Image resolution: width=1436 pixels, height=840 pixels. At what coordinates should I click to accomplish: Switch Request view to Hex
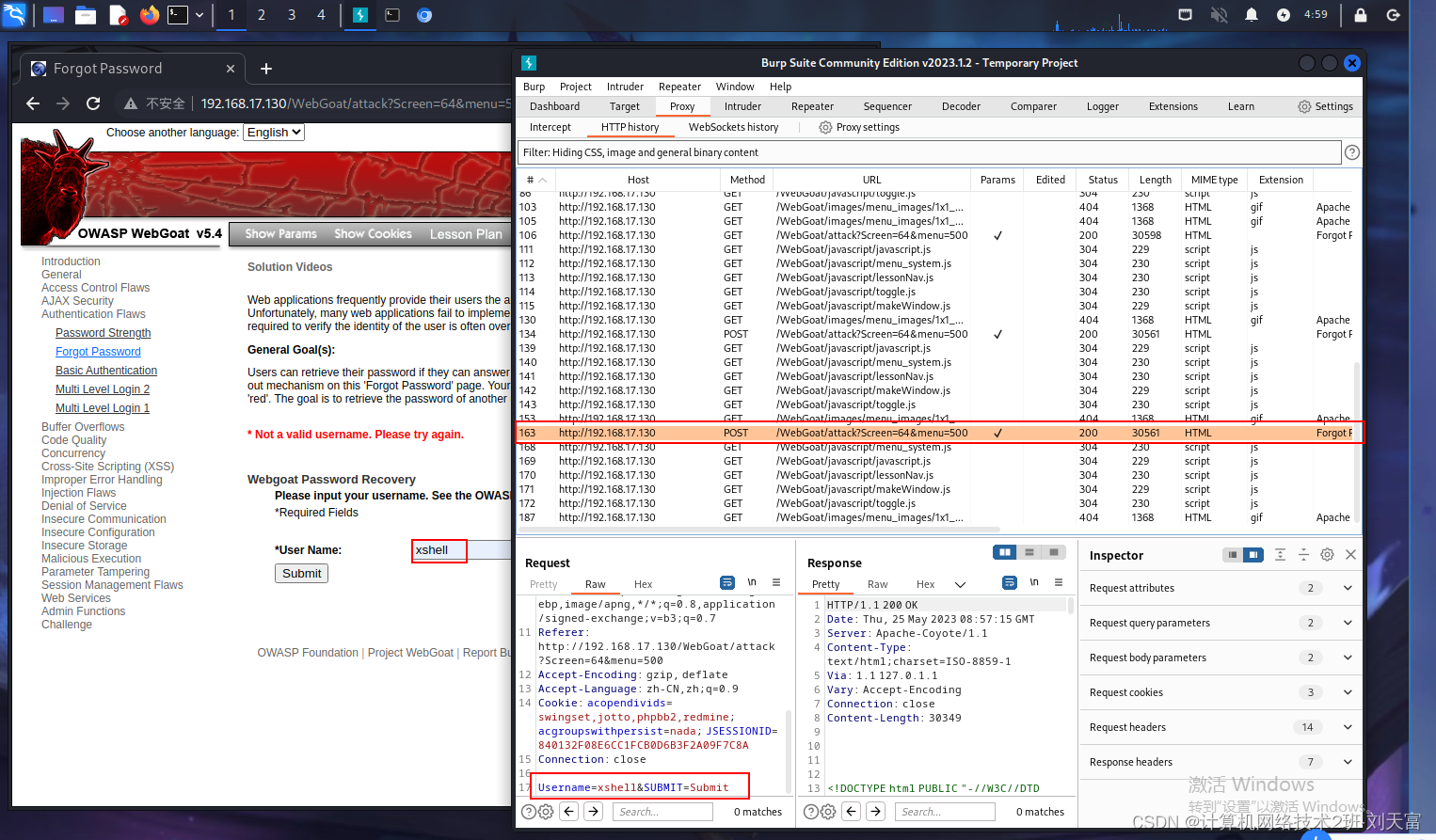(x=643, y=584)
